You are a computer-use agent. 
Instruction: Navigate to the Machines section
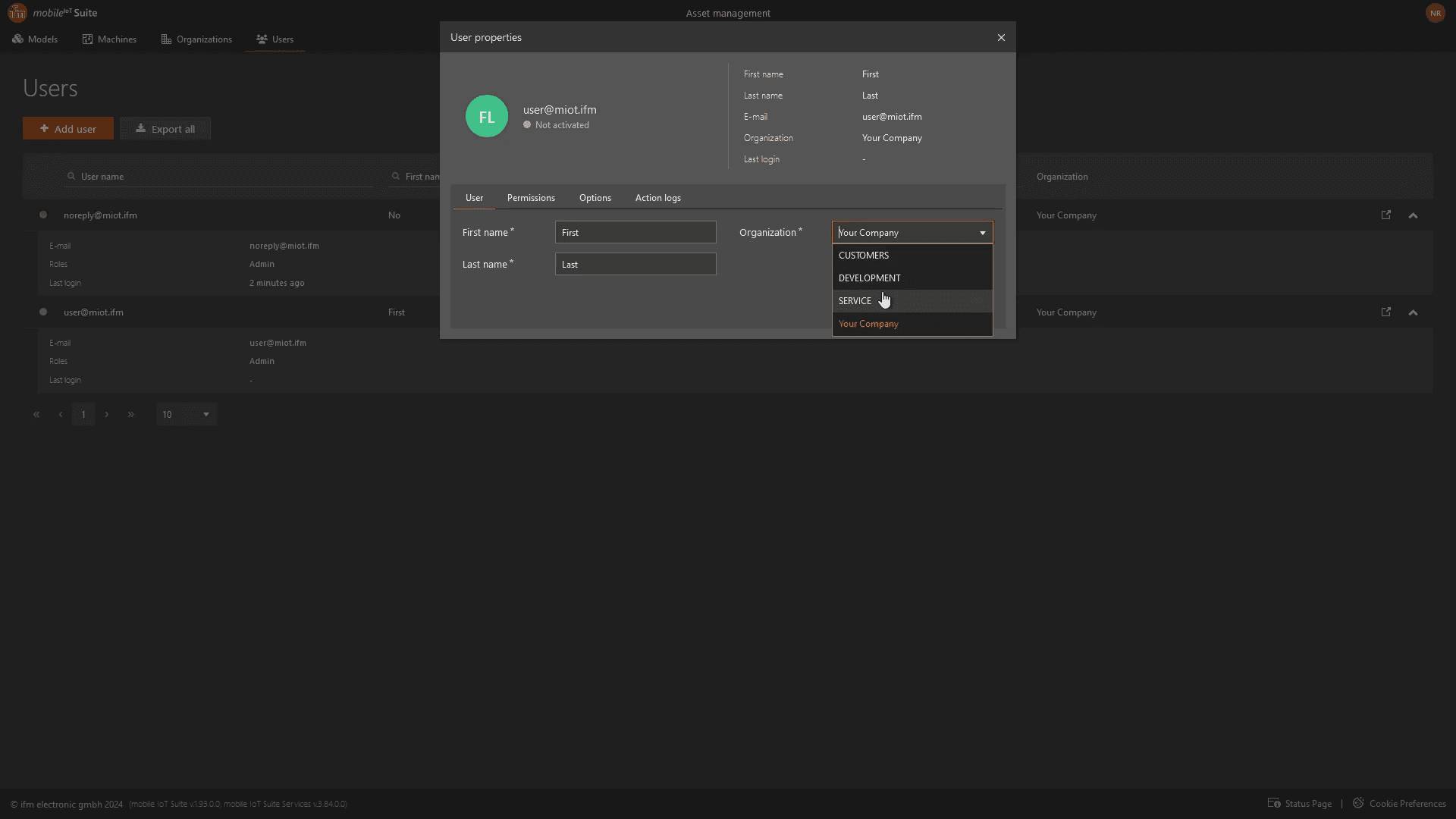(x=109, y=39)
